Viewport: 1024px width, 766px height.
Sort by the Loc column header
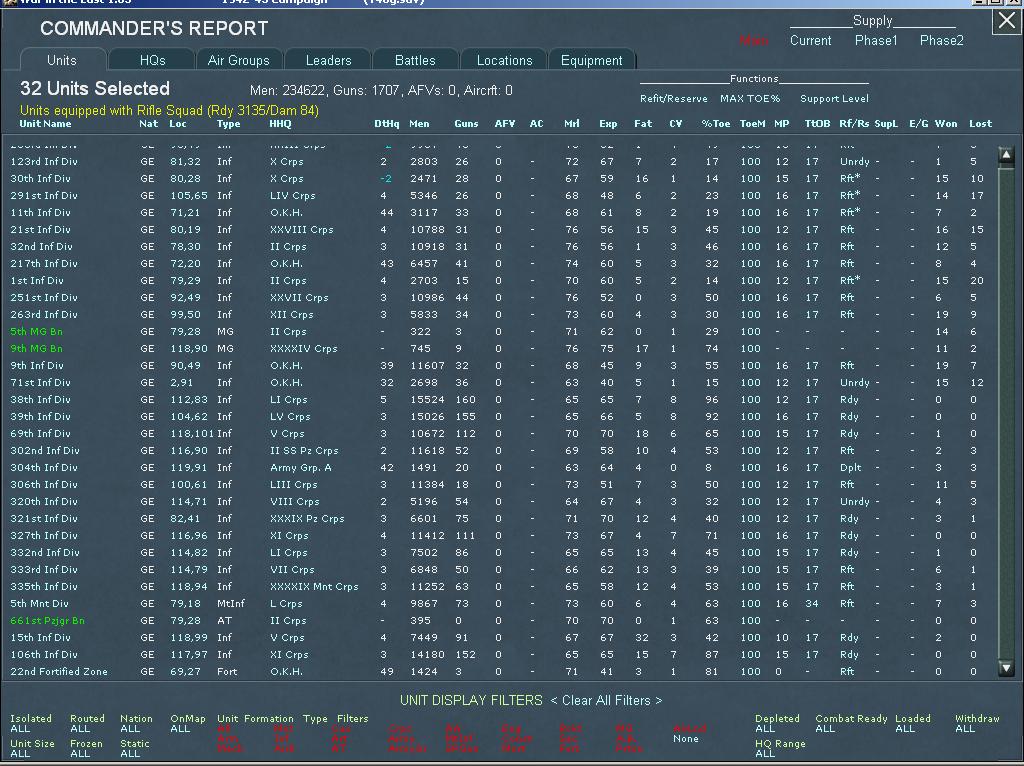point(178,123)
